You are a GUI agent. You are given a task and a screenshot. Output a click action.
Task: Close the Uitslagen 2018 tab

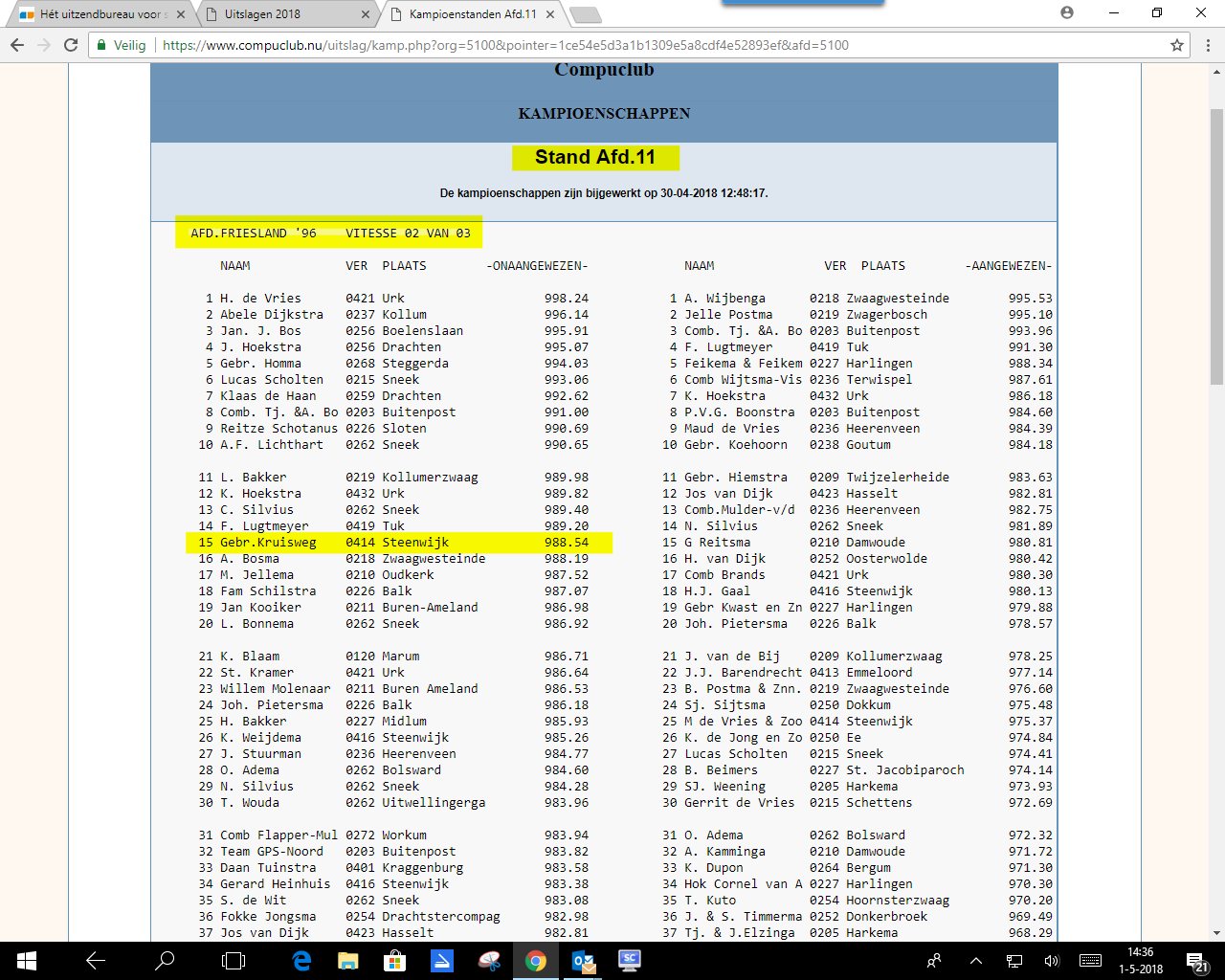click(x=366, y=14)
